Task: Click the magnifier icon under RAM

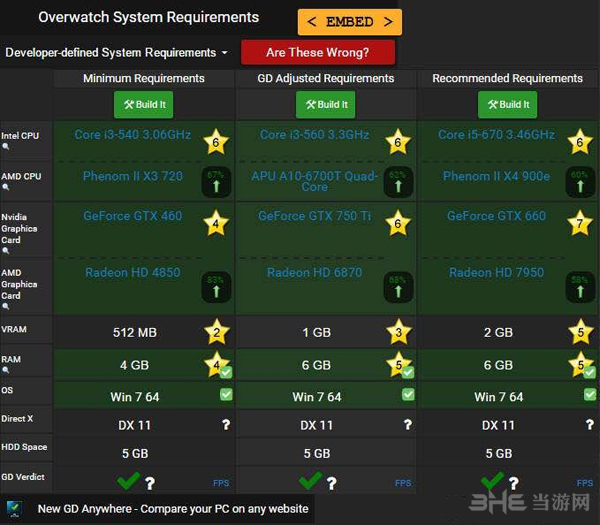Action: point(5,370)
